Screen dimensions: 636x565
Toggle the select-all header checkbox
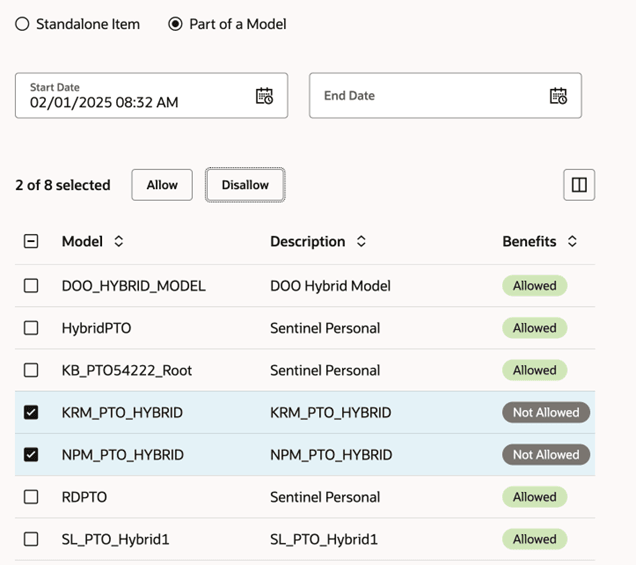[x=31, y=241]
